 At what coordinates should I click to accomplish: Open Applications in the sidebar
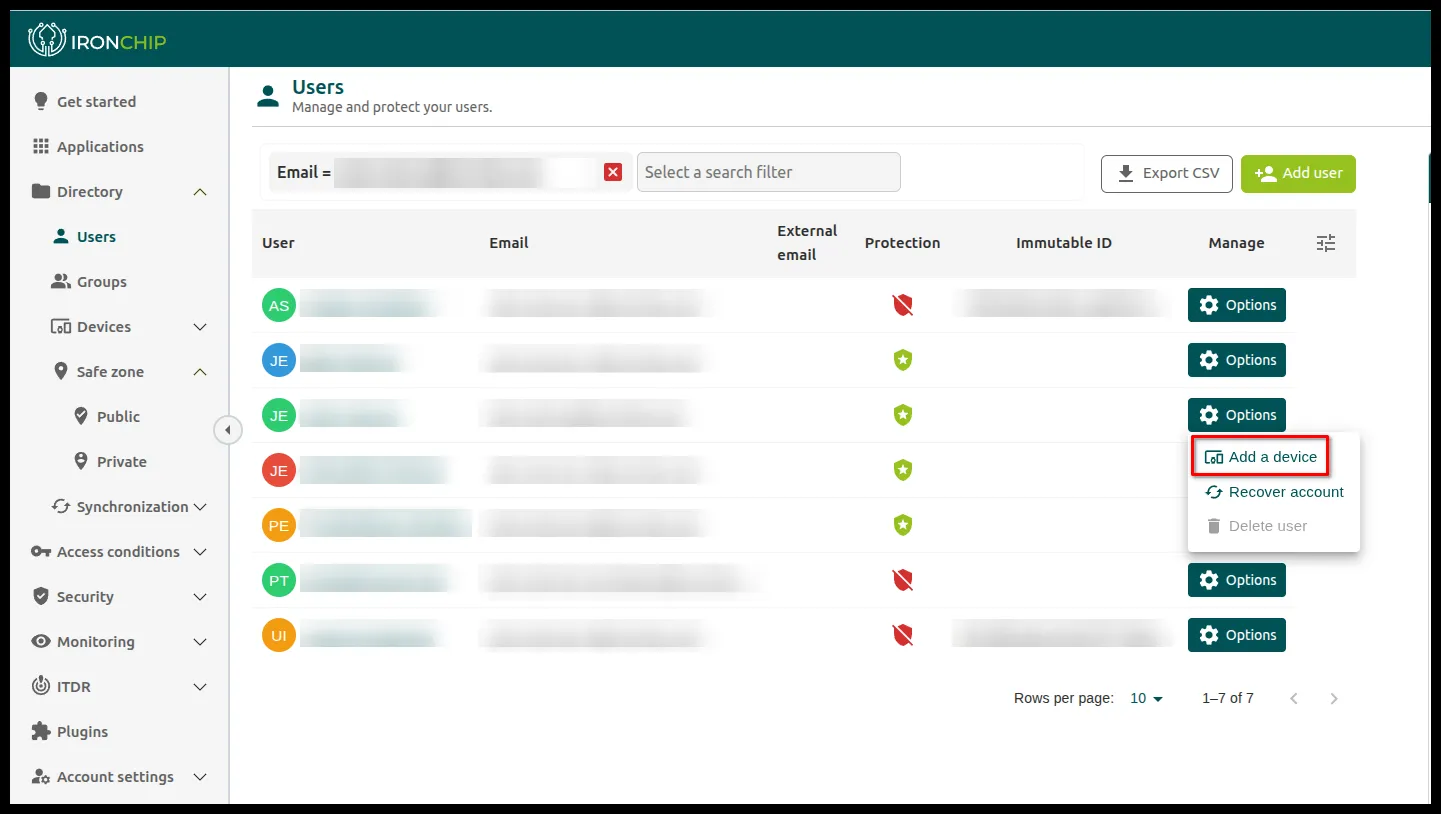[x=88, y=147]
